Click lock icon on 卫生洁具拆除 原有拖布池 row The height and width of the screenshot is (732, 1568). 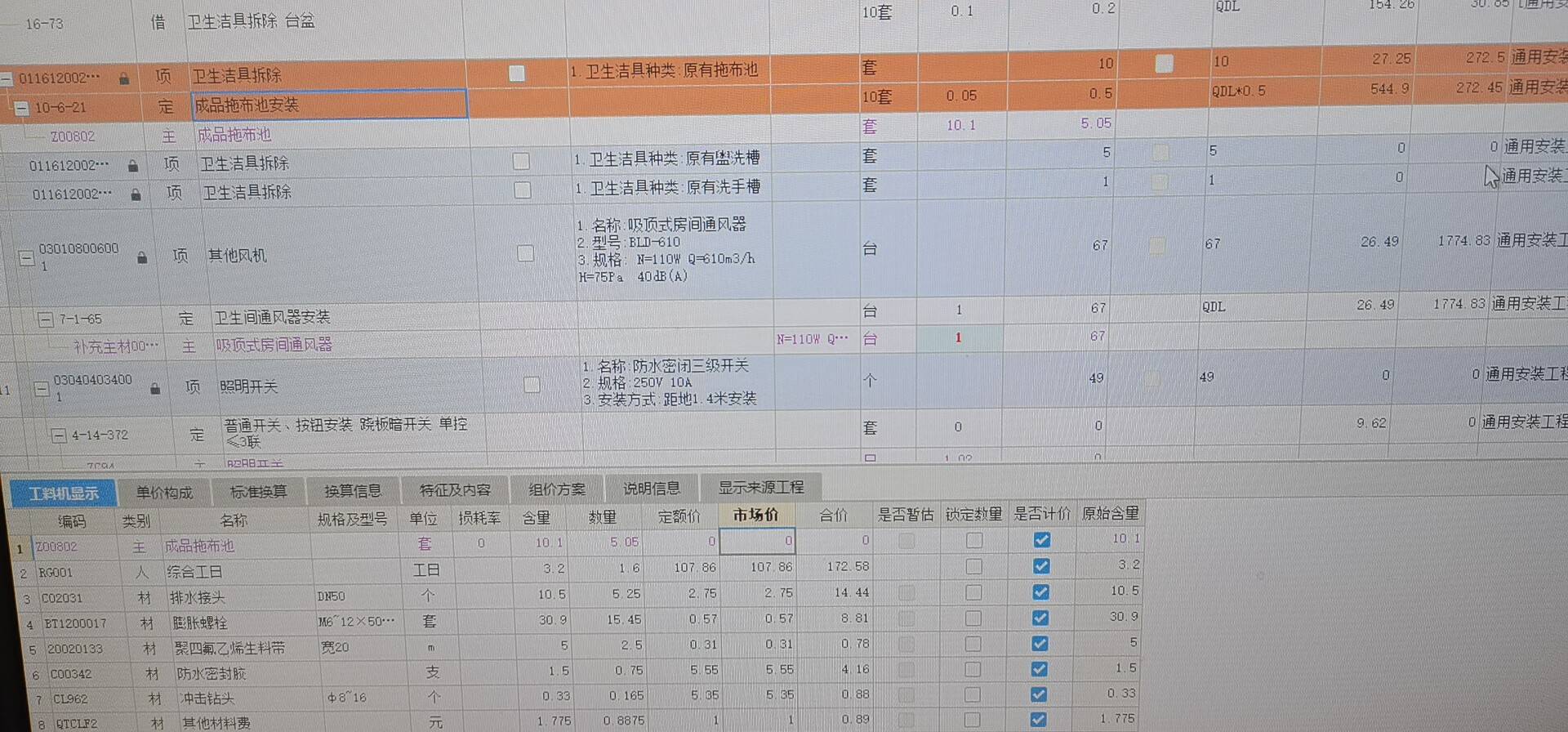click(124, 78)
